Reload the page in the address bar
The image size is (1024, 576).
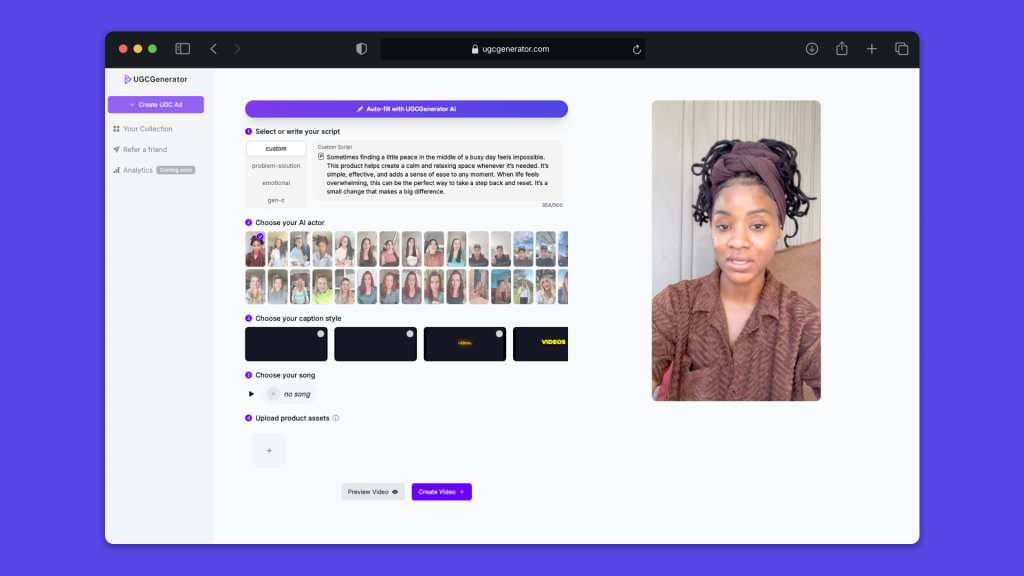[637, 49]
